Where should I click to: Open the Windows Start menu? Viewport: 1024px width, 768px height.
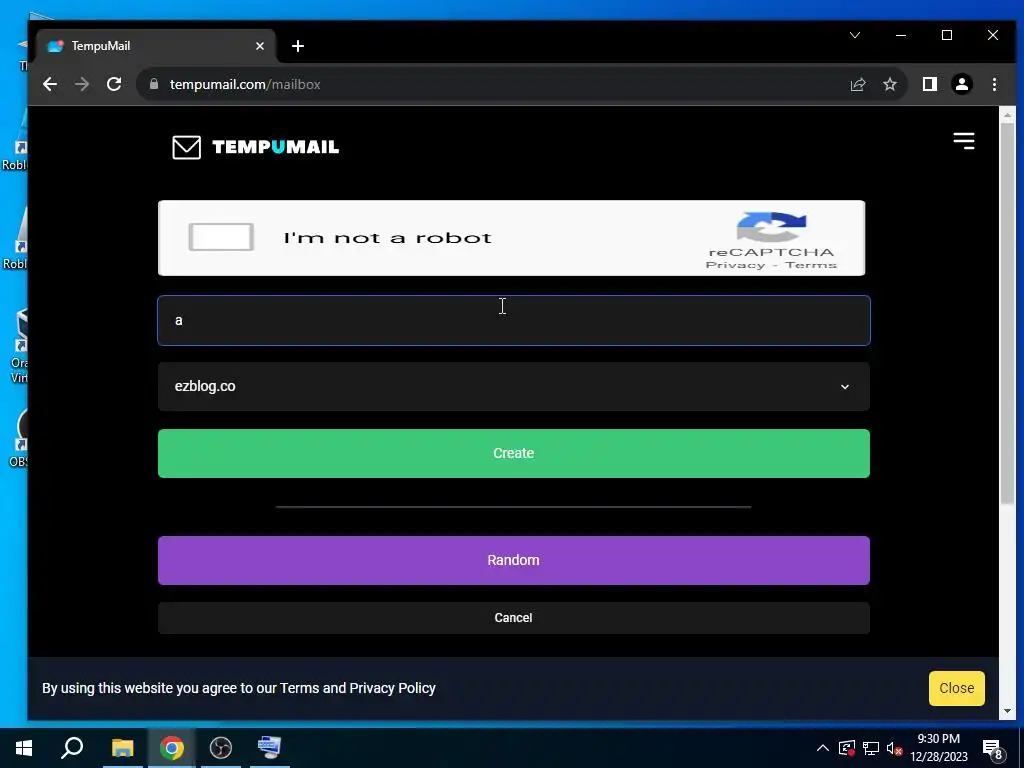(24, 748)
